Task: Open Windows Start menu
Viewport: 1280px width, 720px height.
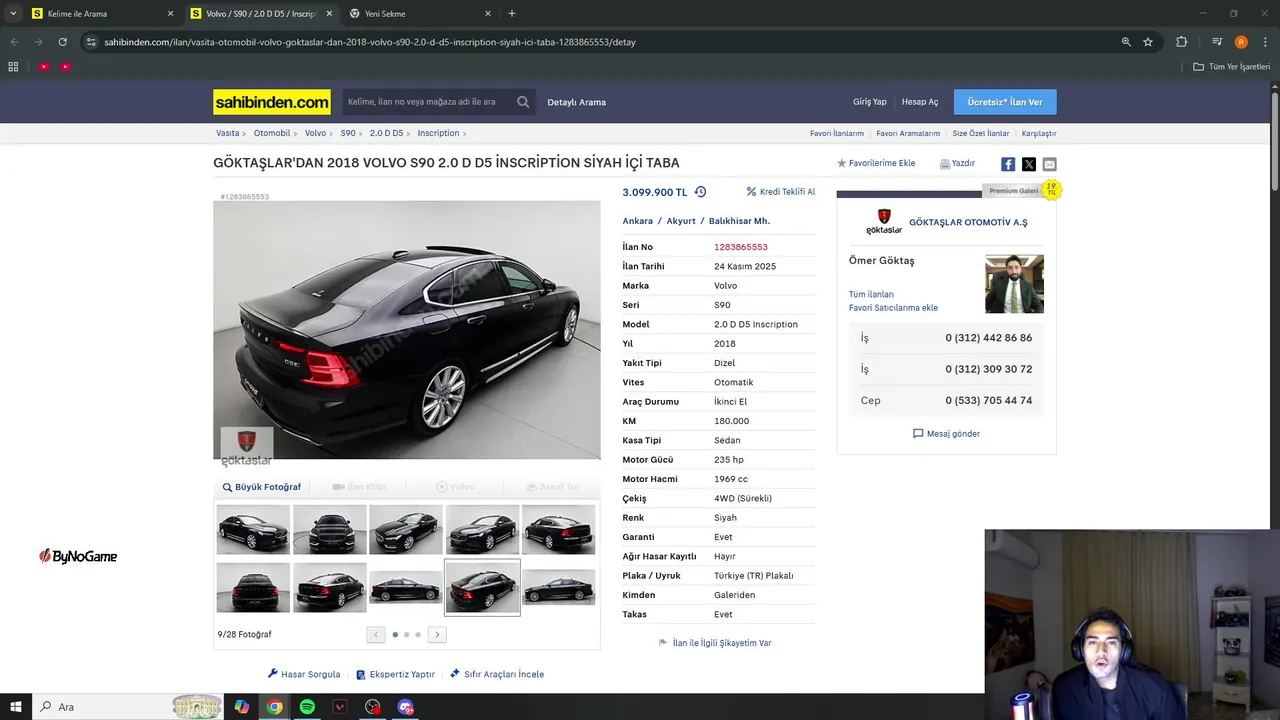Action: (16, 707)
